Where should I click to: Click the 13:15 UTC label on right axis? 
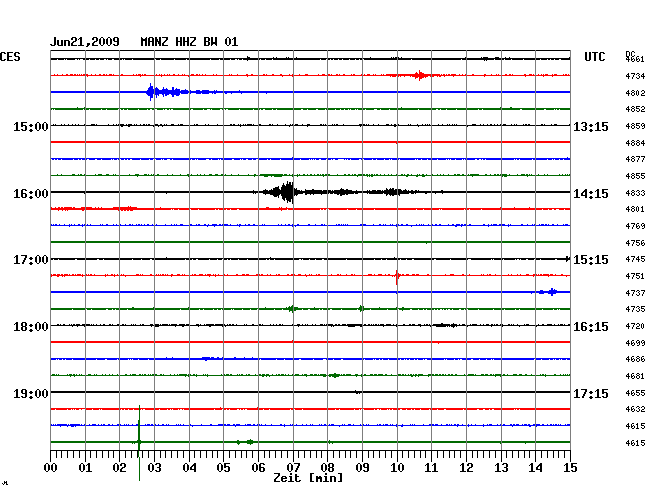tap(591, 127)
